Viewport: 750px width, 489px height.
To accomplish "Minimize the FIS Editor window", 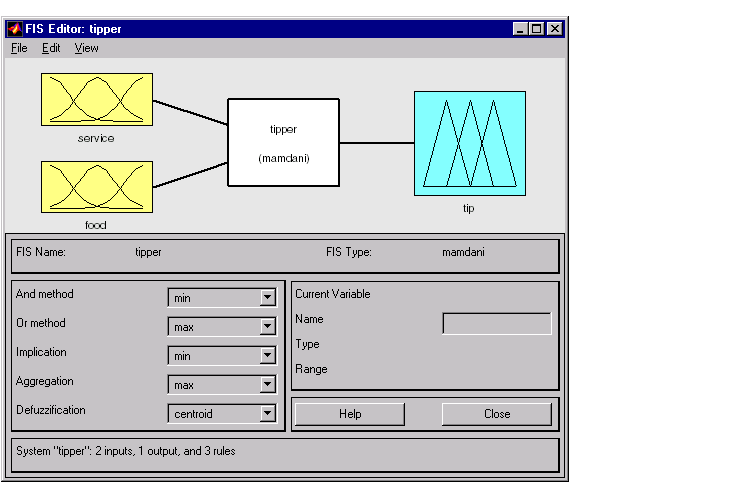I will tap(520, 29).
